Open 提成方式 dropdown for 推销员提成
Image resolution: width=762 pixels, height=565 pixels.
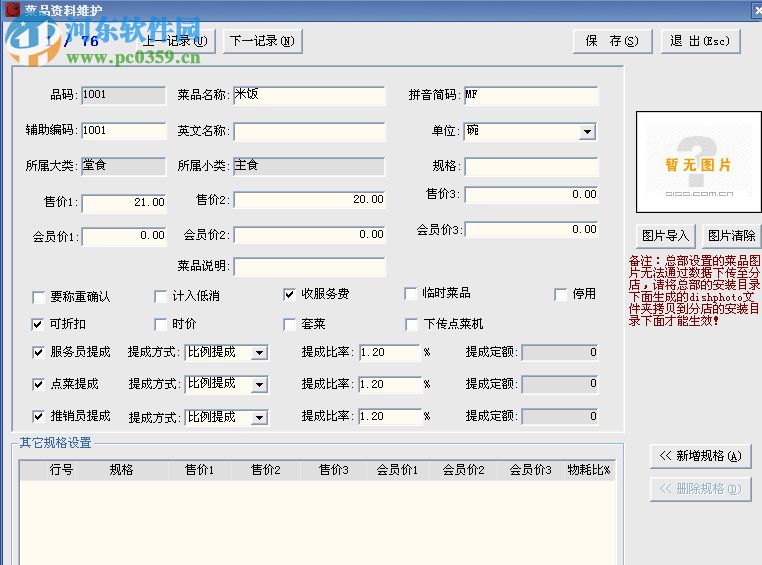pyautogui.click(x=260, y=417)
